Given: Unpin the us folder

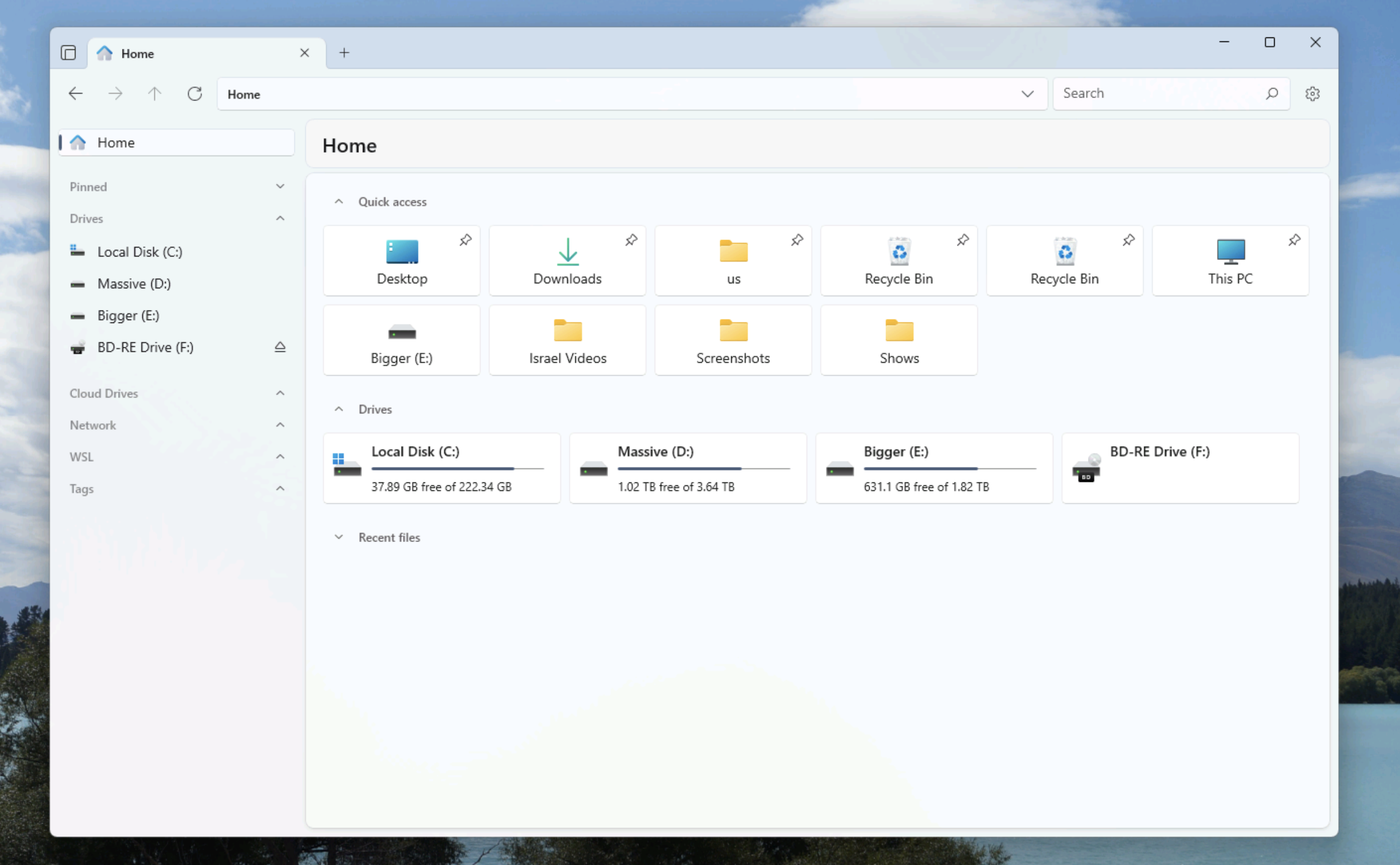Looking at the screenshot, I should click(796, 240).
